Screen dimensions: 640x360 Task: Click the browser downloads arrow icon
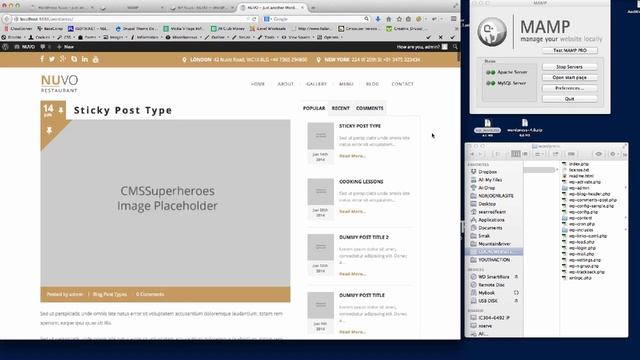(x=378, y=19)
